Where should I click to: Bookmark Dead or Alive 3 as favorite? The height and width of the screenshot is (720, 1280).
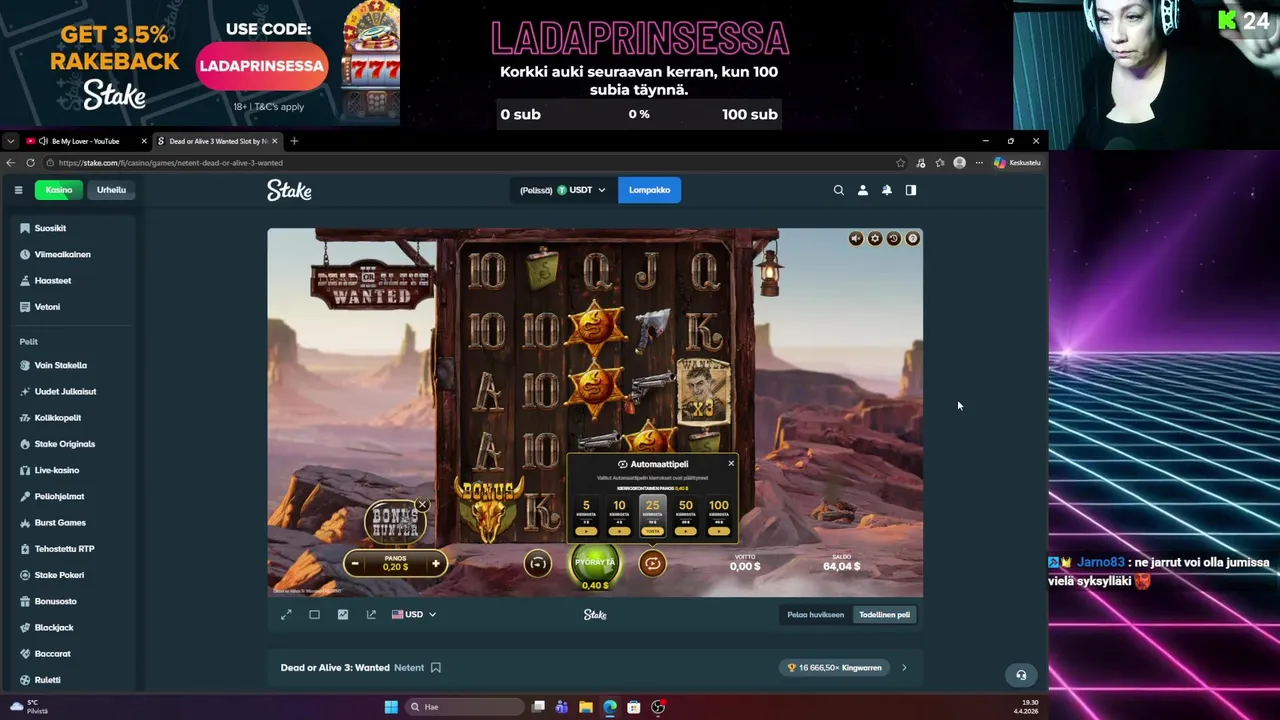[x=436, y=668]
